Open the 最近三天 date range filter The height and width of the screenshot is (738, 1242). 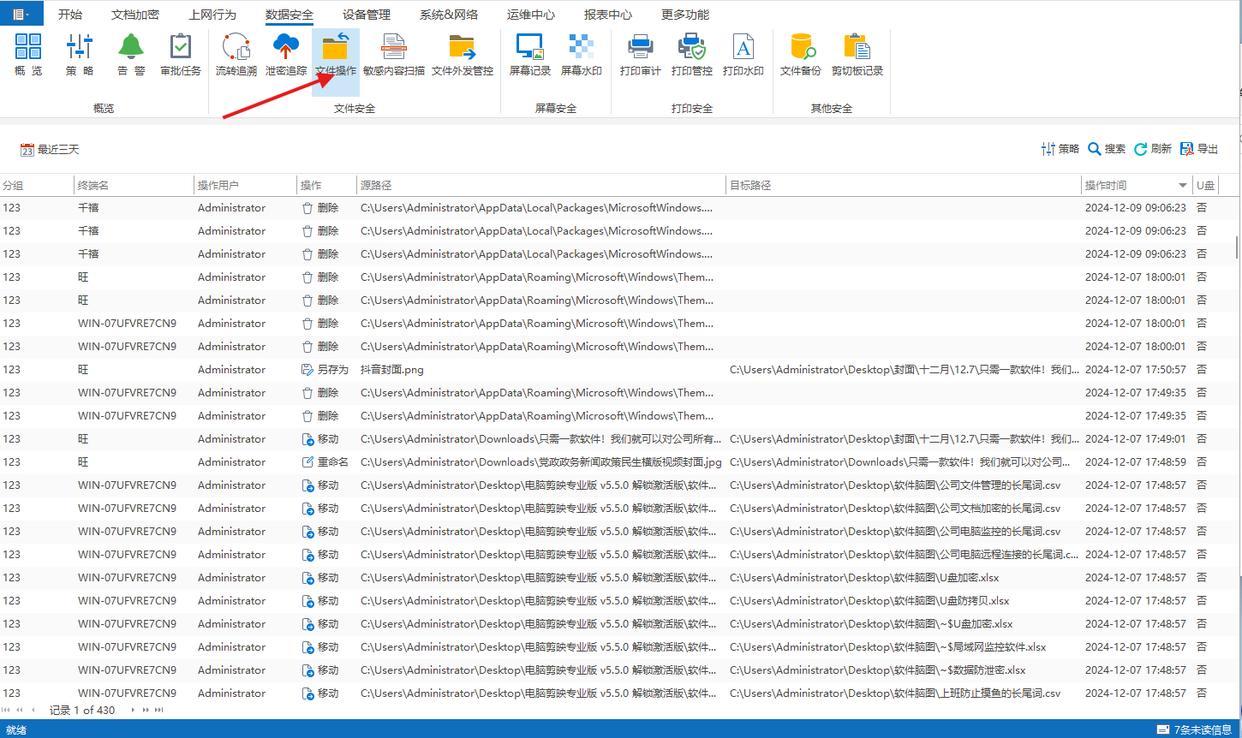[50, 149]
